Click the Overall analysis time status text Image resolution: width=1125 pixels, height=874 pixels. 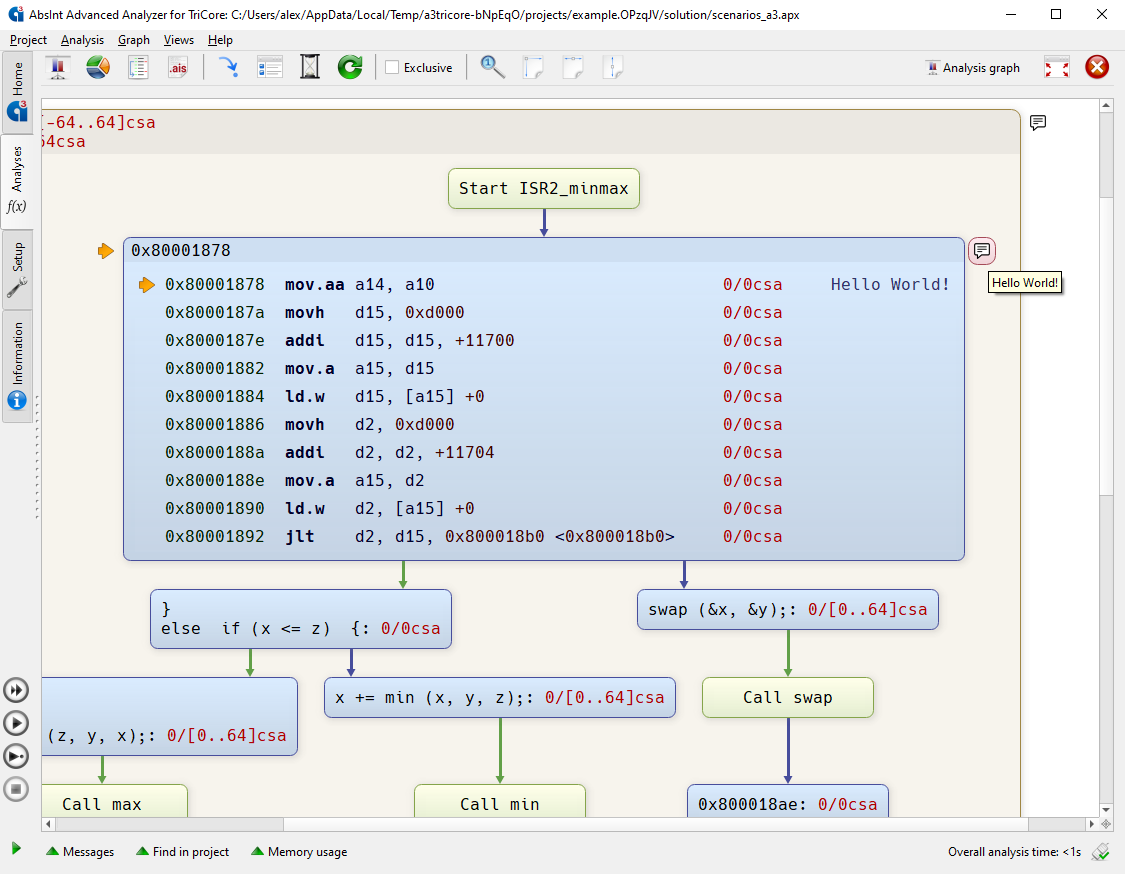[x=1014, y=852]
